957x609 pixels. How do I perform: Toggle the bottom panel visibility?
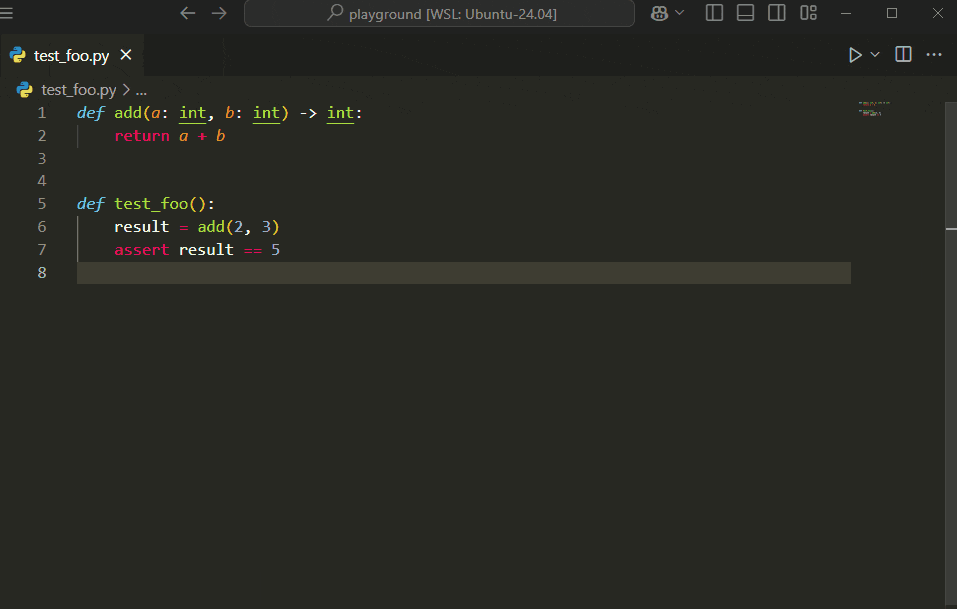click(744, 13)
